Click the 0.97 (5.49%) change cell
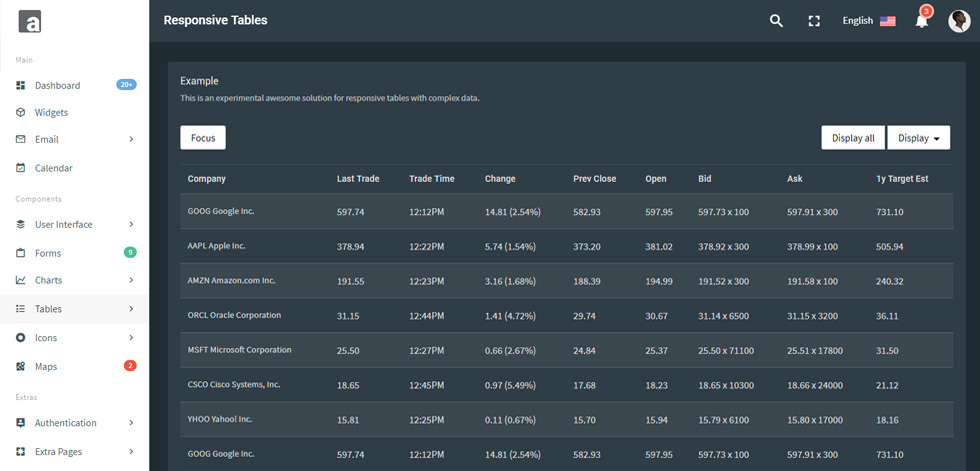Viewport: 980px width, 471px height. (510, 385)
